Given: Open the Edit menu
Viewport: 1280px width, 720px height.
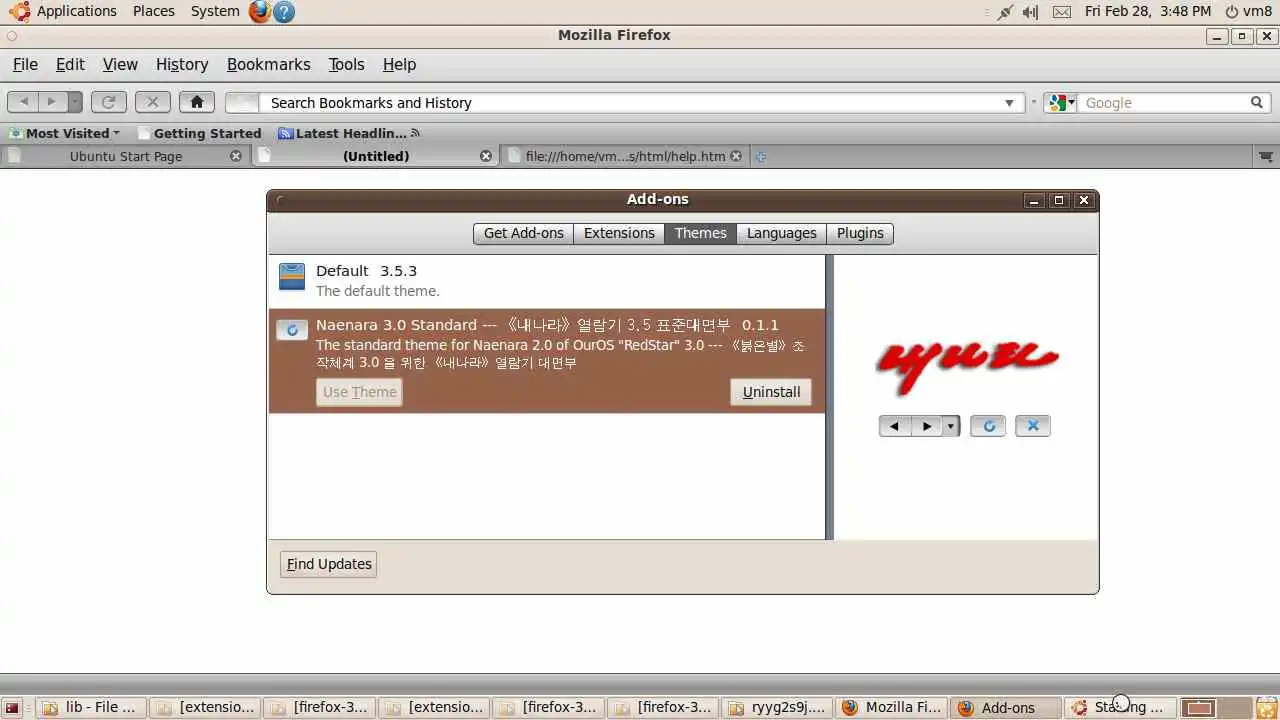Looking at the screenshot, I should 70,64.
